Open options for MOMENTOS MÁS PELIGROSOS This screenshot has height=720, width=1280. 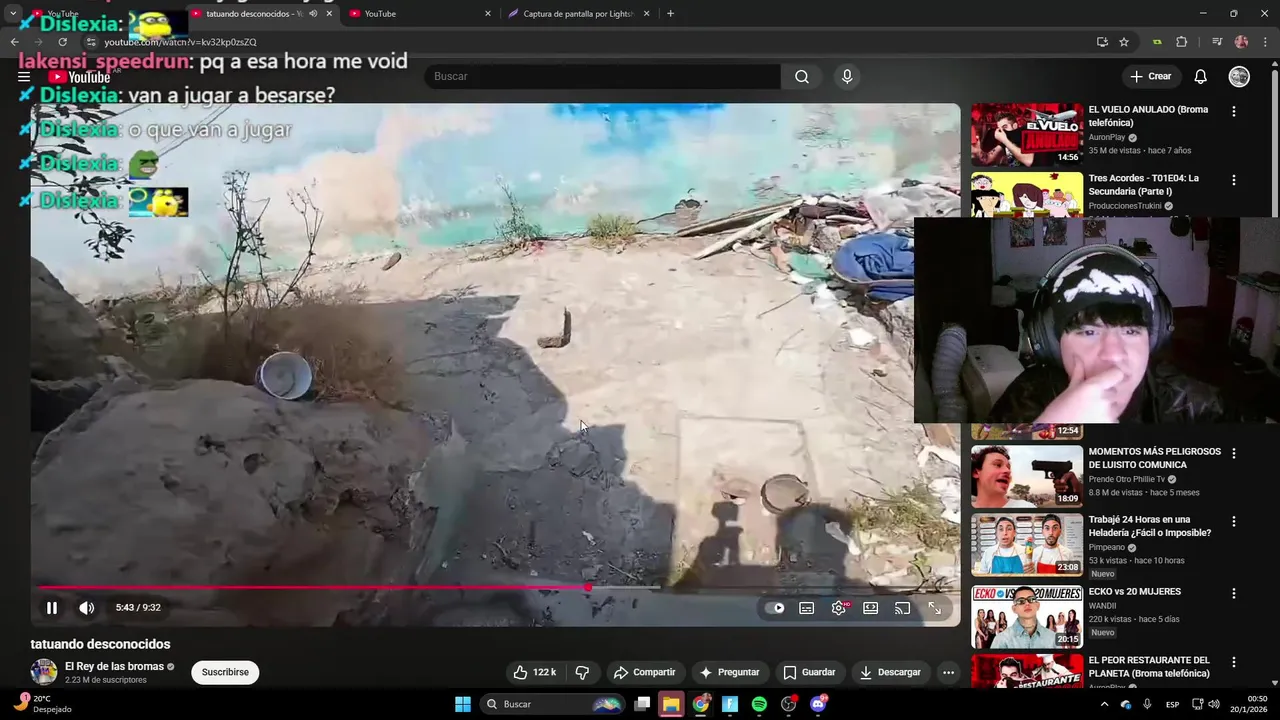click(1234, 453)
